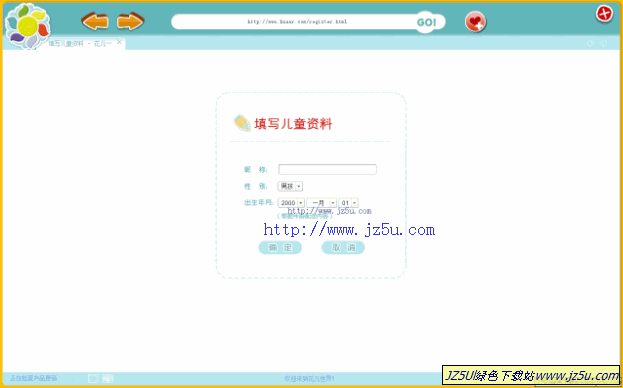Click the orange forward arrow button

pyautogui.click(x=130, y=21)
